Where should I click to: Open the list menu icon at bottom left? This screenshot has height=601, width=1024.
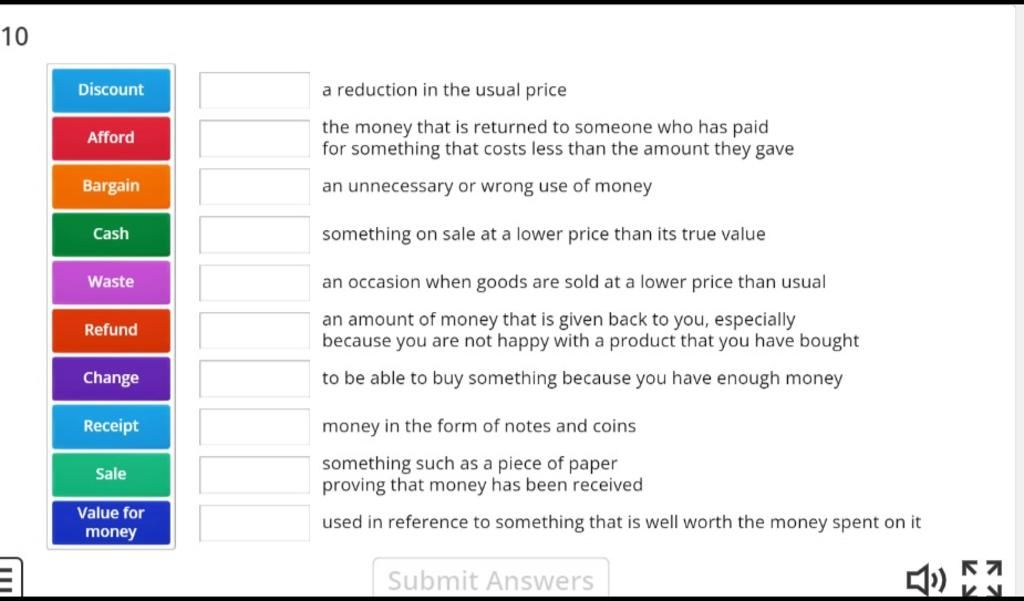[10, 578]
